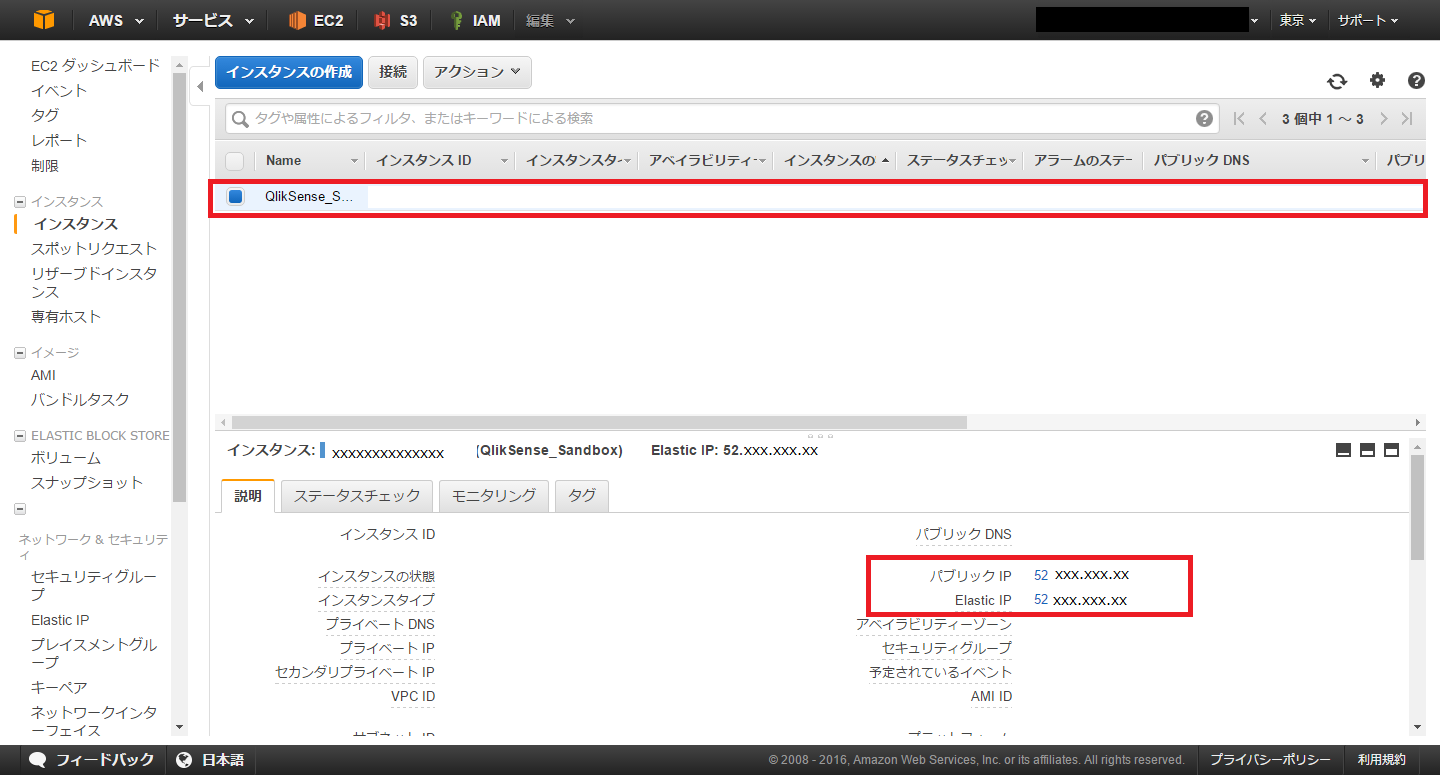Switch to the ステータスチェック tab

[x=357, y=496]
